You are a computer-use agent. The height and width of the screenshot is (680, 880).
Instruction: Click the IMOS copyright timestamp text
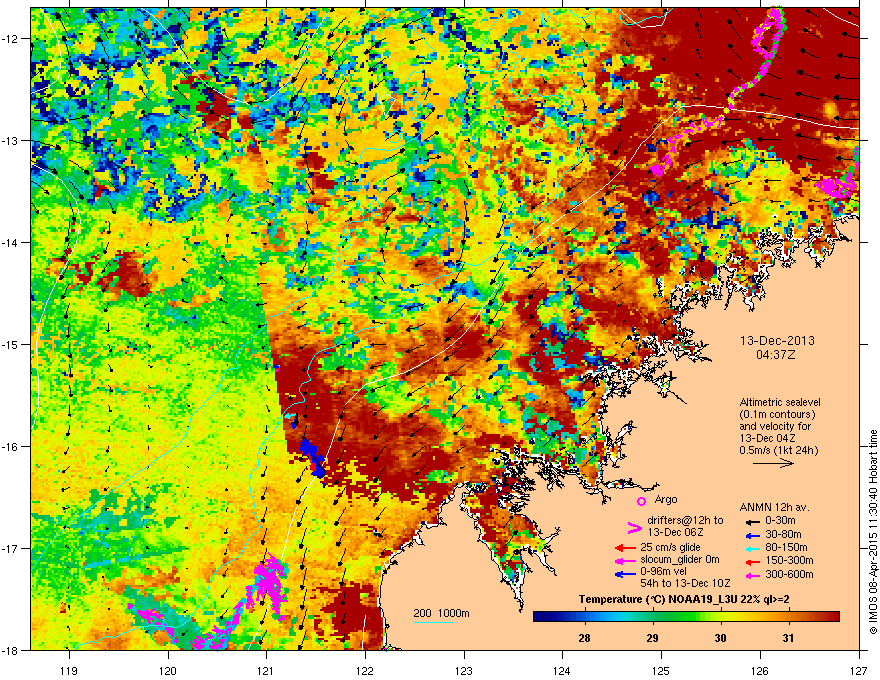pyautogui.click(x=873, y=532)
